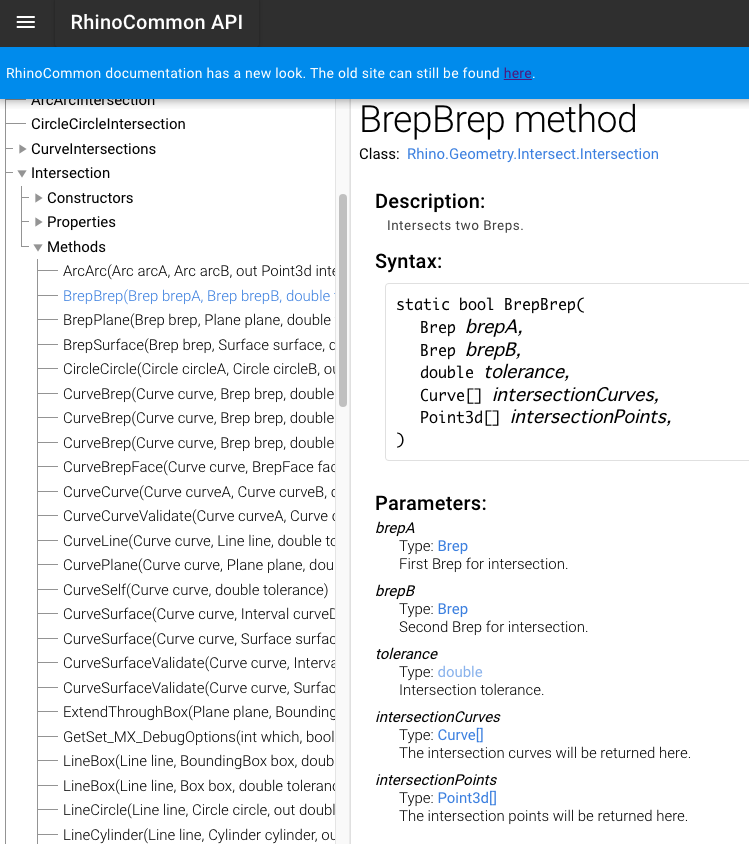Click 'The intersection points will be returned here.'
The height and width of the screenshot is (844, 749).
click(x=543, y=816)
